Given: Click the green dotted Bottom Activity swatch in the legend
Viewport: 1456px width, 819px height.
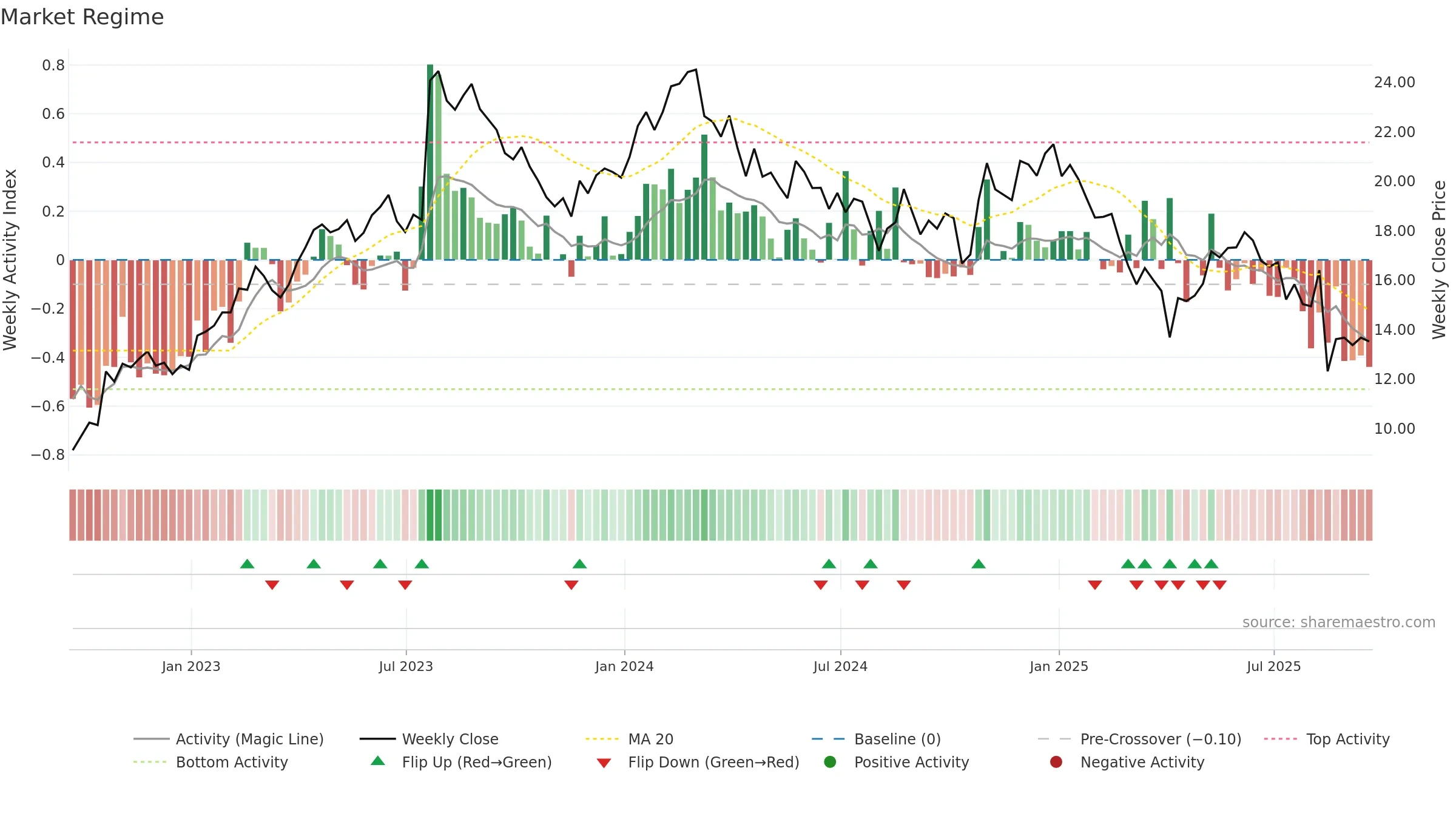Looking at the screenshot, I should 150,762.
